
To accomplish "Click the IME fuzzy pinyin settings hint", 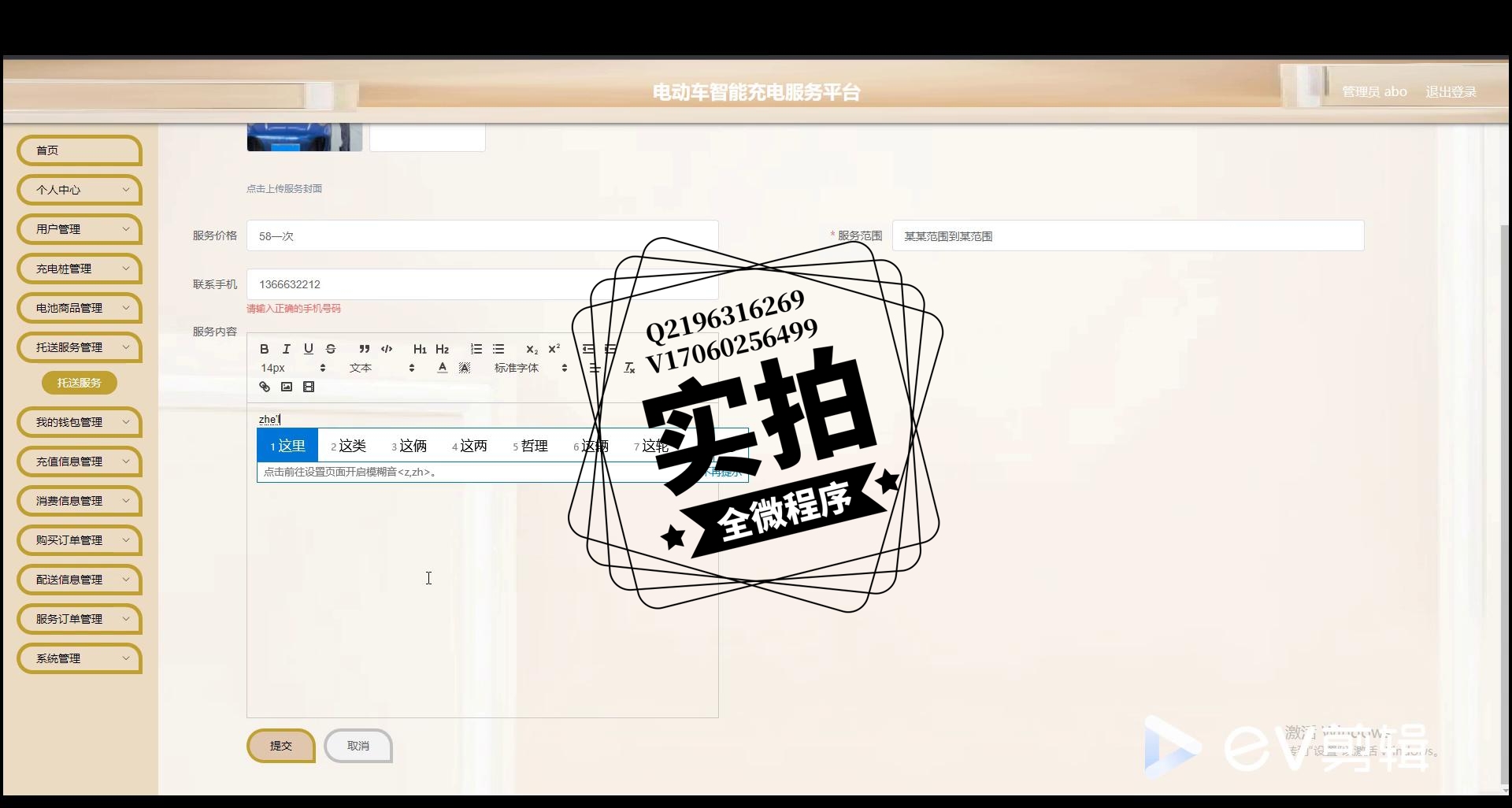I will coord(350,472).
